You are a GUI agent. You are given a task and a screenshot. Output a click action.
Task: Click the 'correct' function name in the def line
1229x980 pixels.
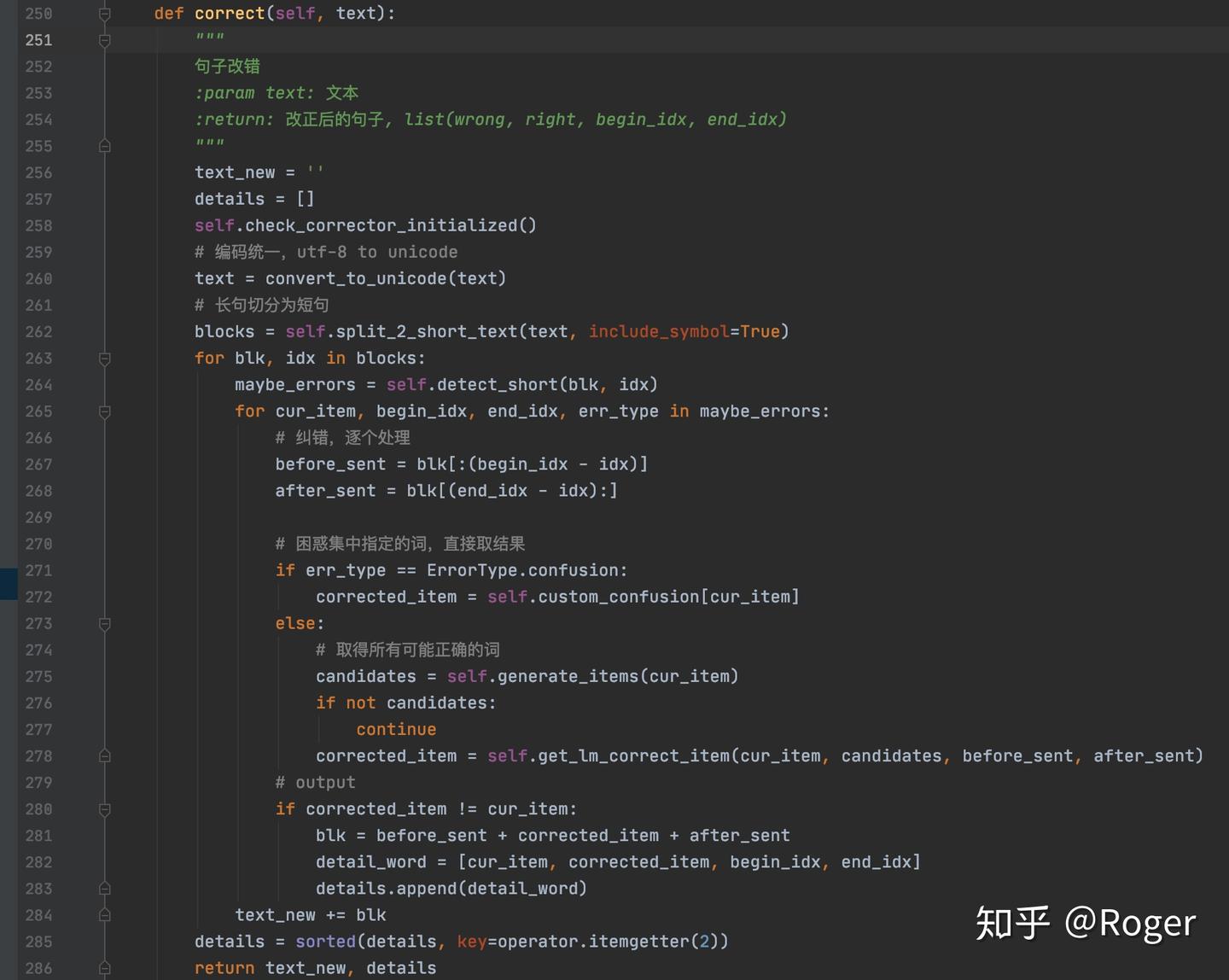tap(230, 14)
